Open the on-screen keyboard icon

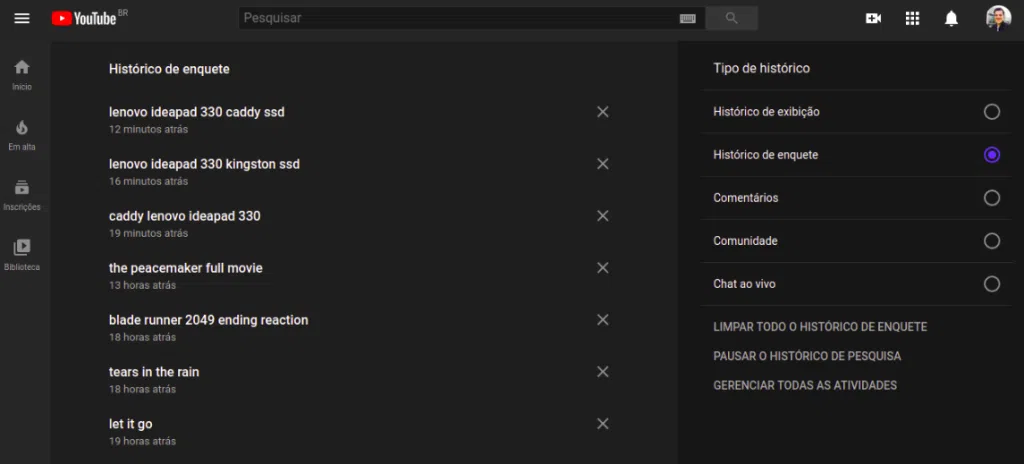(x=687, y=18)
